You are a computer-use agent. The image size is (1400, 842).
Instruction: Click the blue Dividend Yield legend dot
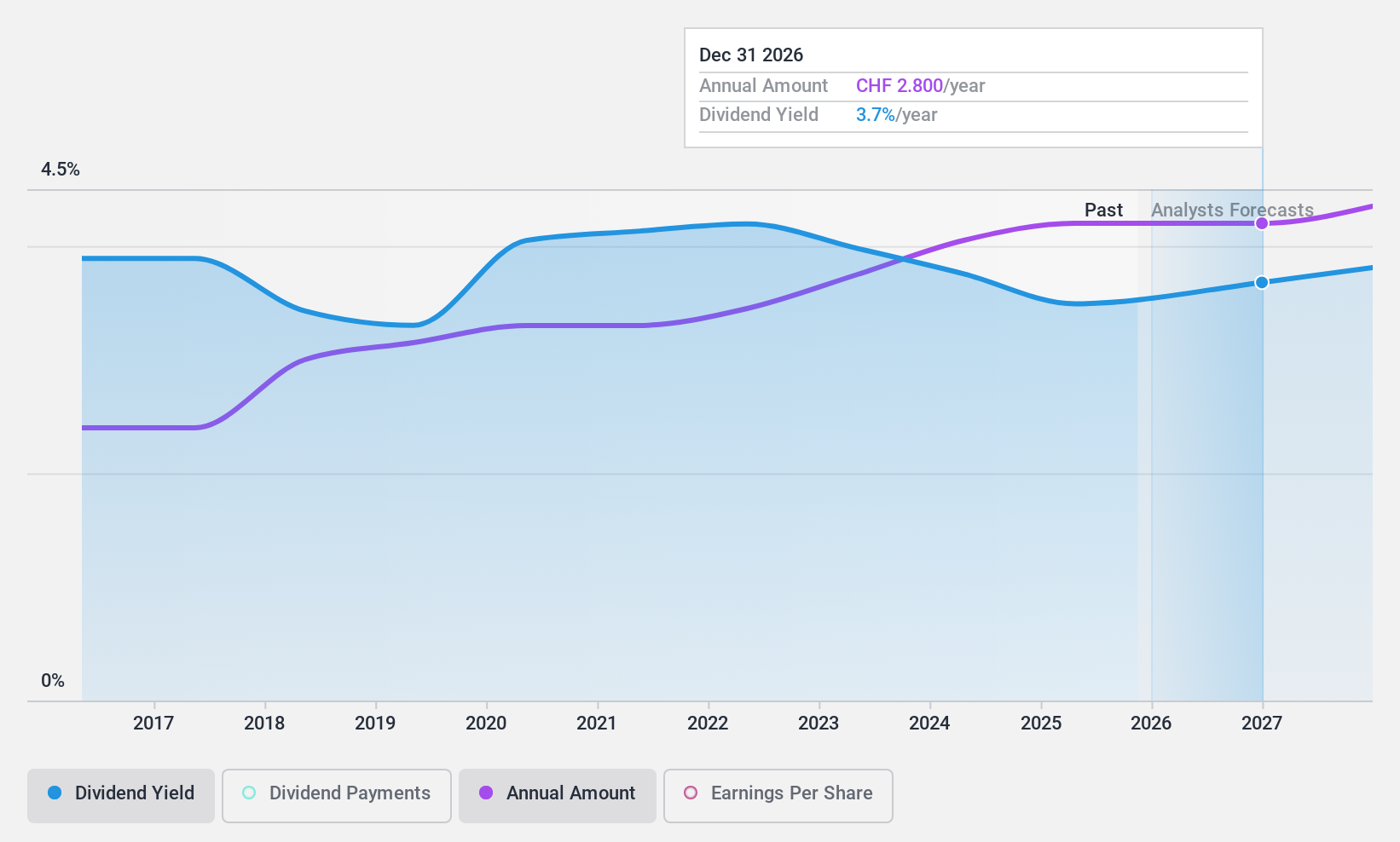click(x=55, y=793)
